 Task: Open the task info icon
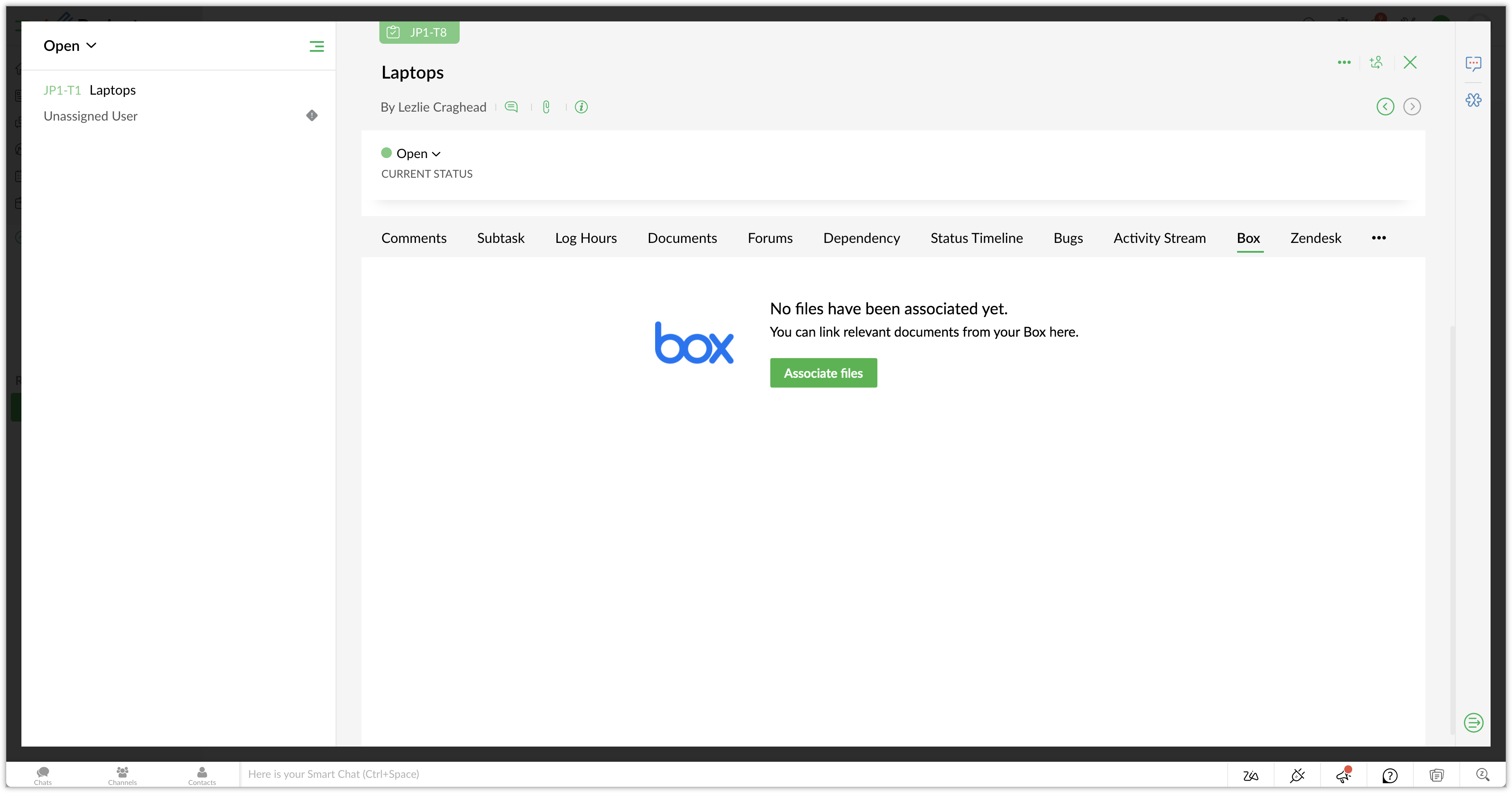[581, 107]
